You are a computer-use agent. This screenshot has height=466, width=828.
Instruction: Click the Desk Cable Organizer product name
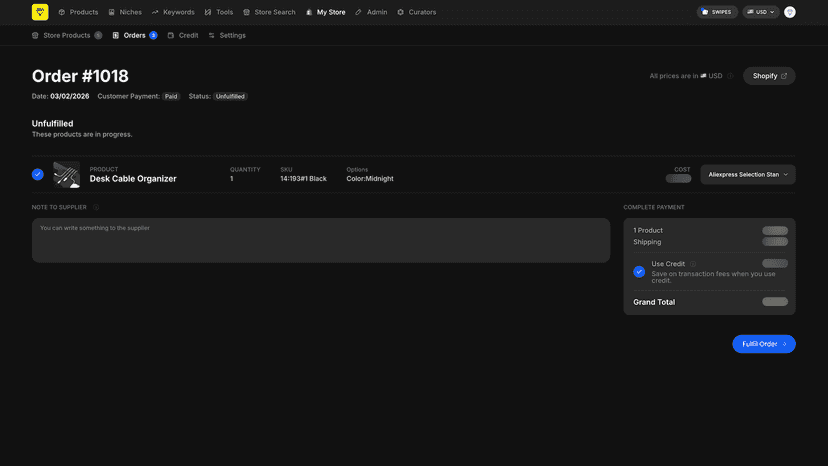click(133, 179)
